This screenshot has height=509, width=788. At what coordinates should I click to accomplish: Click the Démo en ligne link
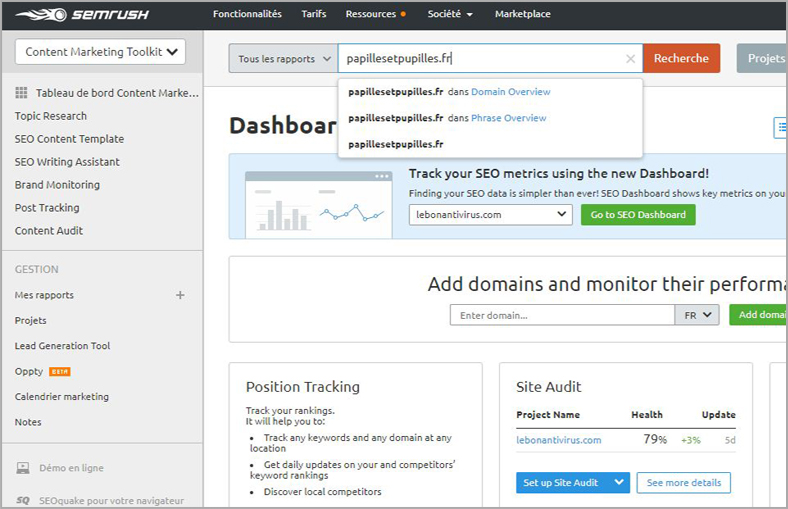(71, 468)
